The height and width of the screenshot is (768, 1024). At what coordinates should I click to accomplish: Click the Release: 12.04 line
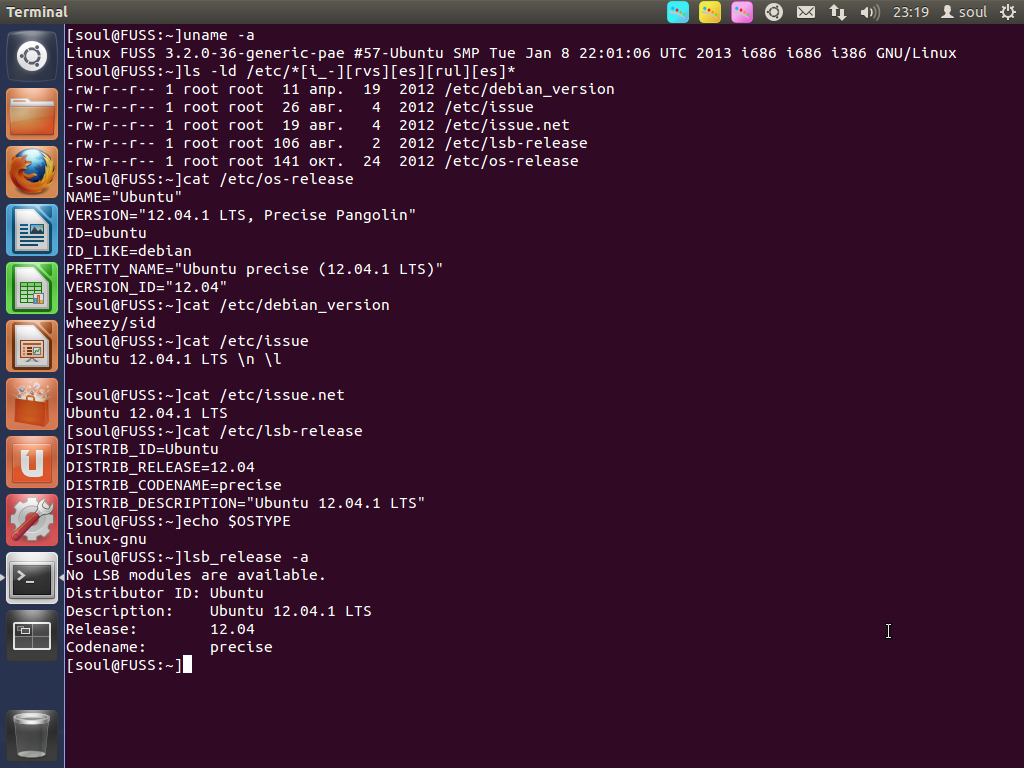click(x=160, y=629)
